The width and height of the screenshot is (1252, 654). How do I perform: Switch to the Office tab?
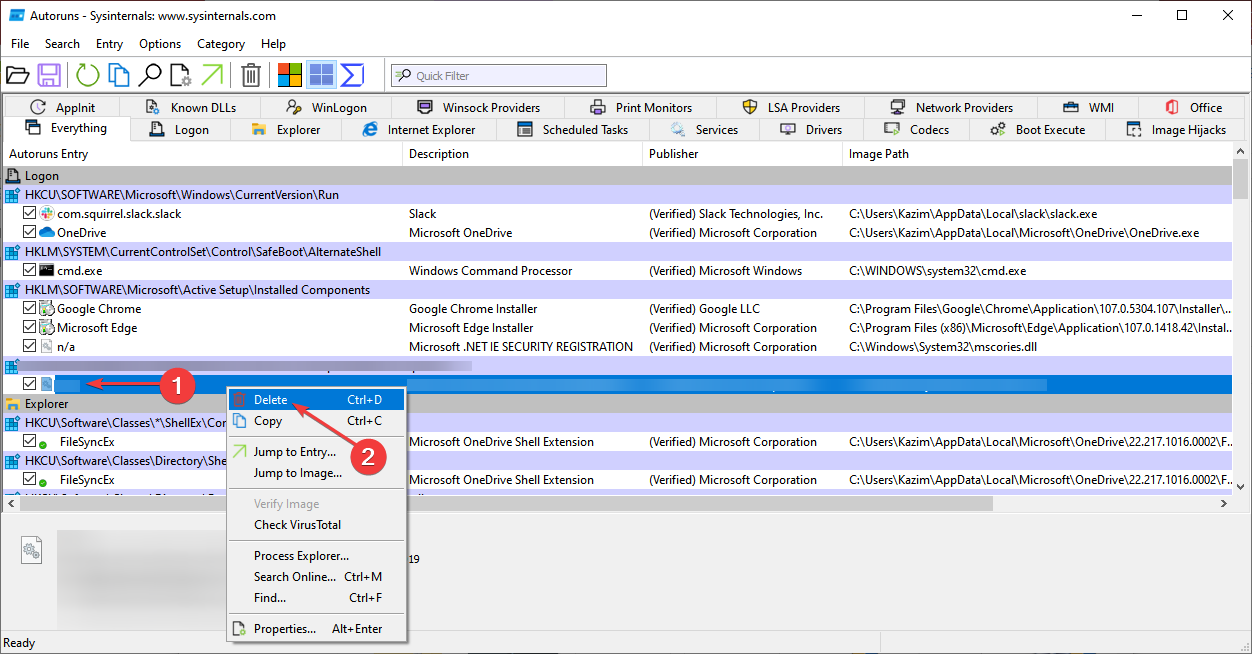coord(1193,108)
